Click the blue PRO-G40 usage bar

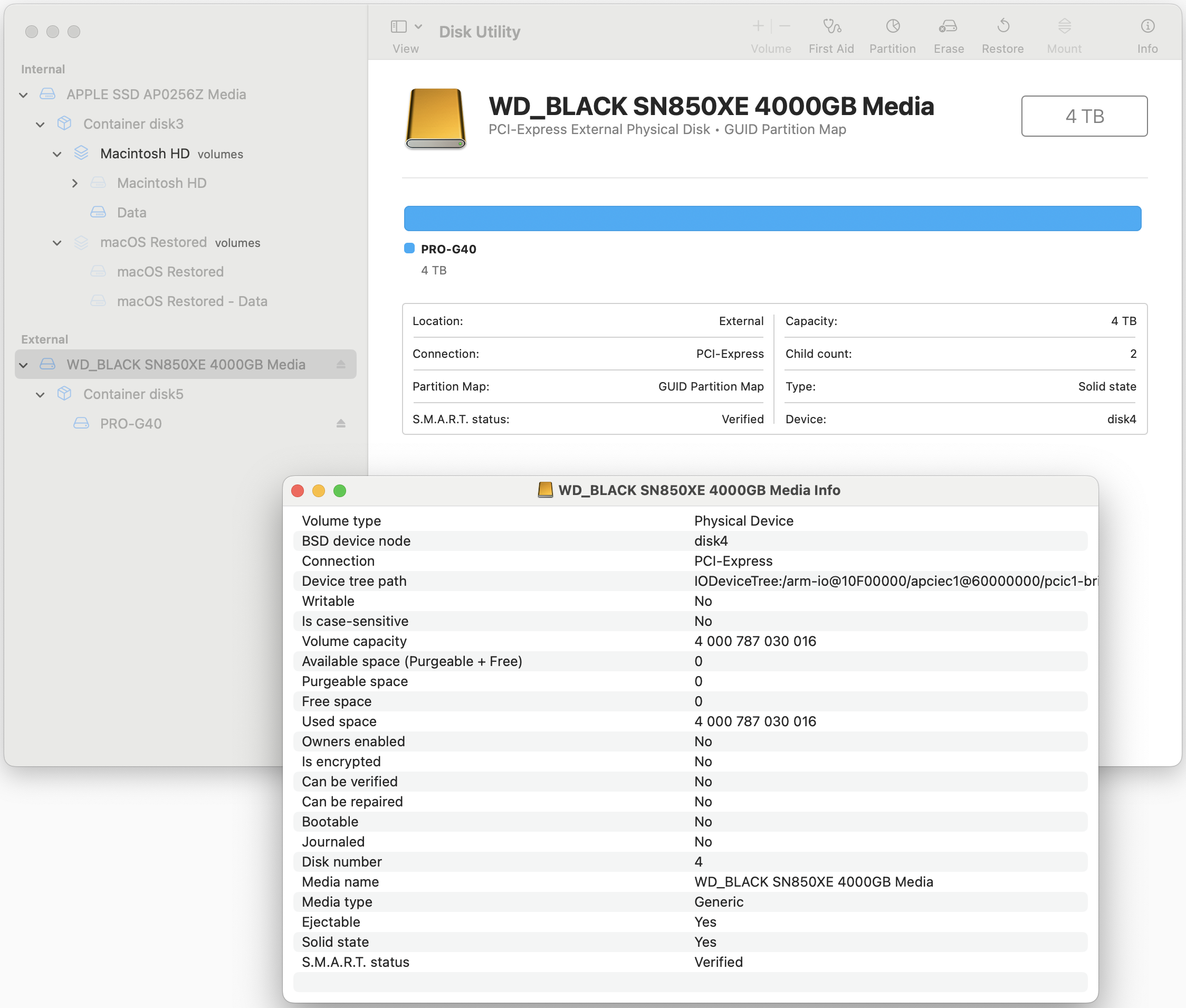pos(772,218)
